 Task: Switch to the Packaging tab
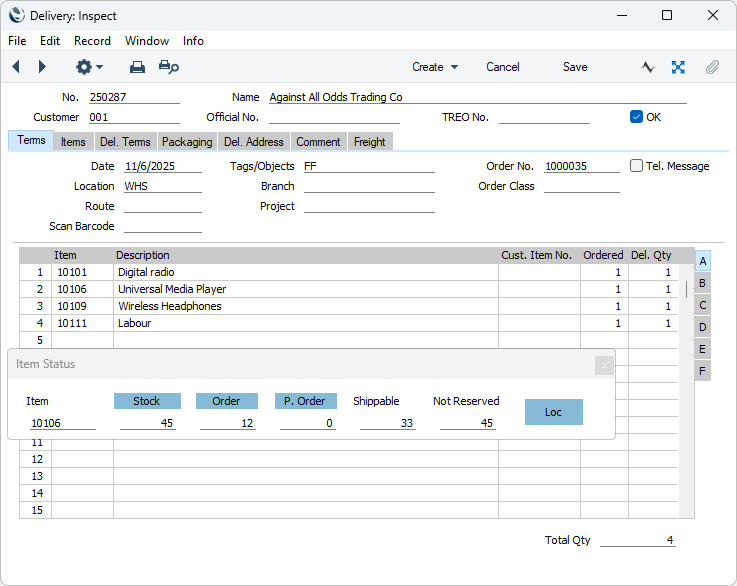coord(187,142)
